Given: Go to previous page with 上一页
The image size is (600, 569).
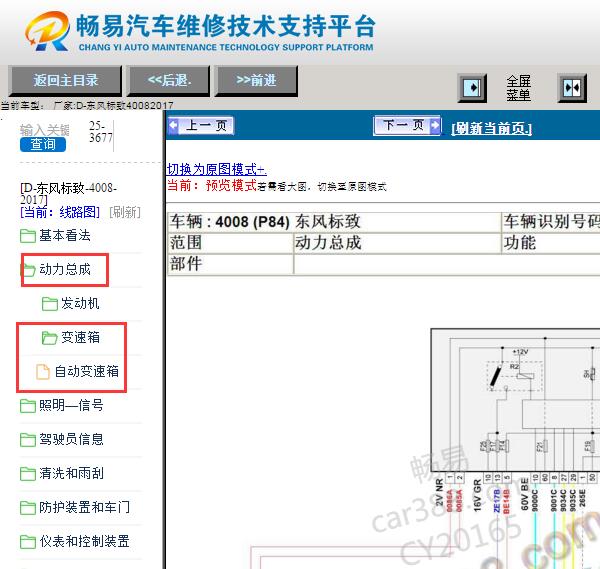Looking at the screenshot, I should (201, 125).
